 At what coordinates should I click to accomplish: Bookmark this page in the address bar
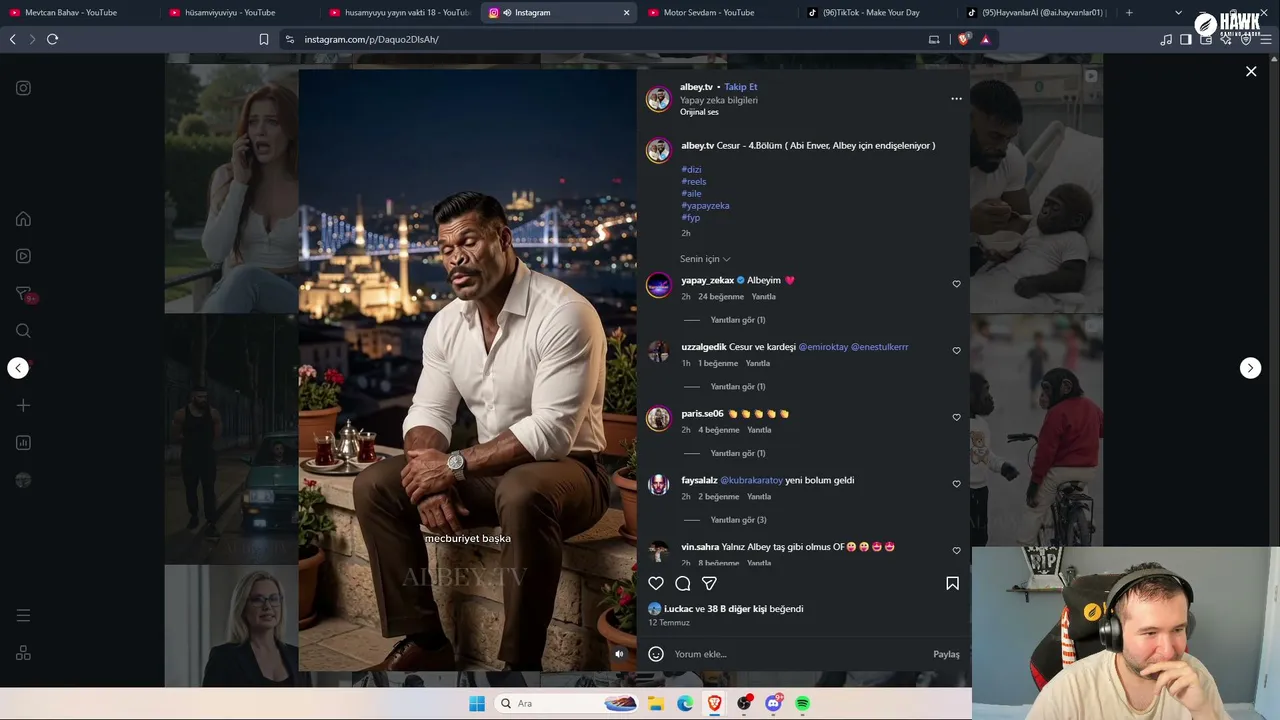(x=264, y=39)
